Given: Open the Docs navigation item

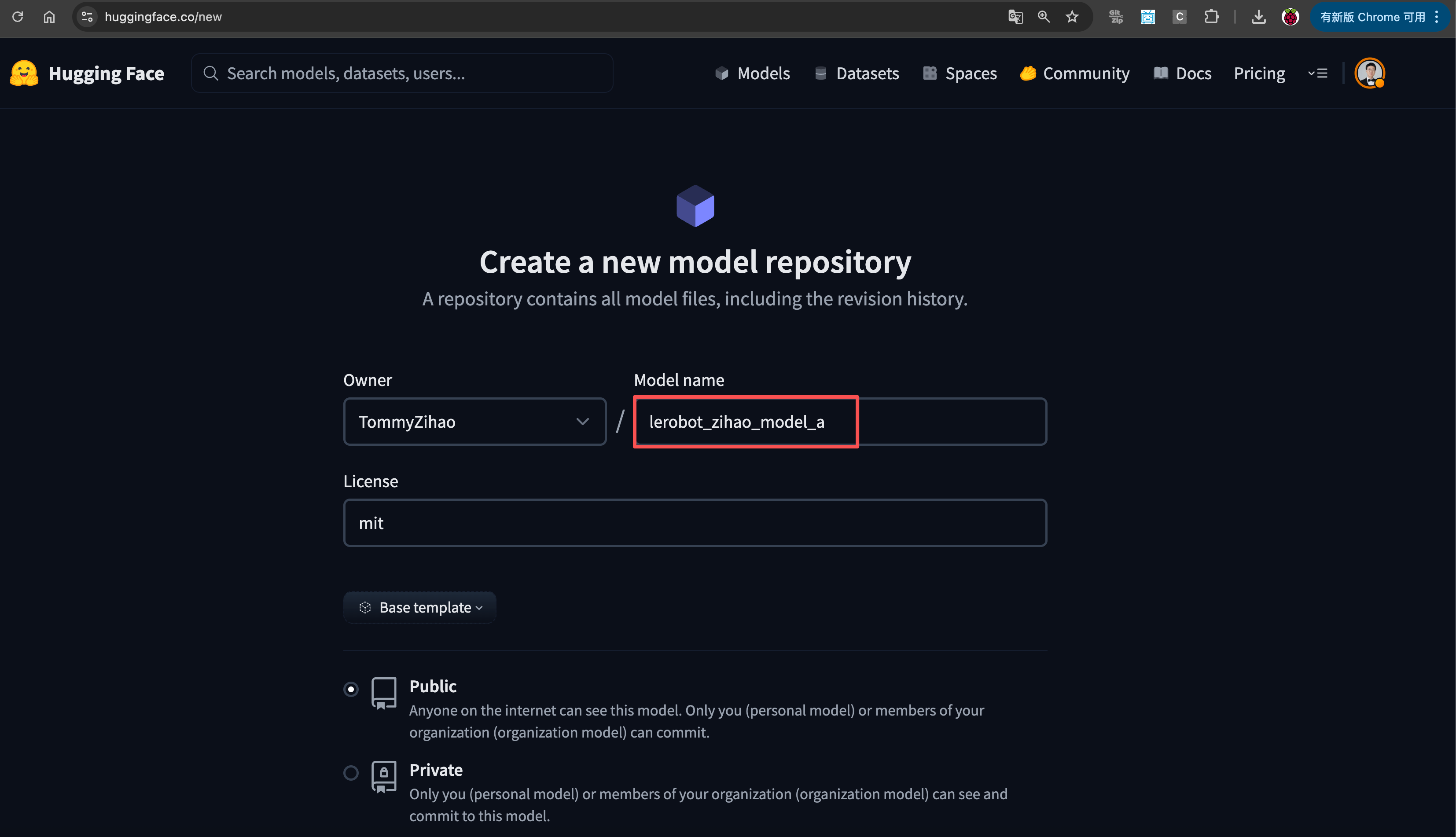Looking at the screenshot, I should [x=1182, y=73].
